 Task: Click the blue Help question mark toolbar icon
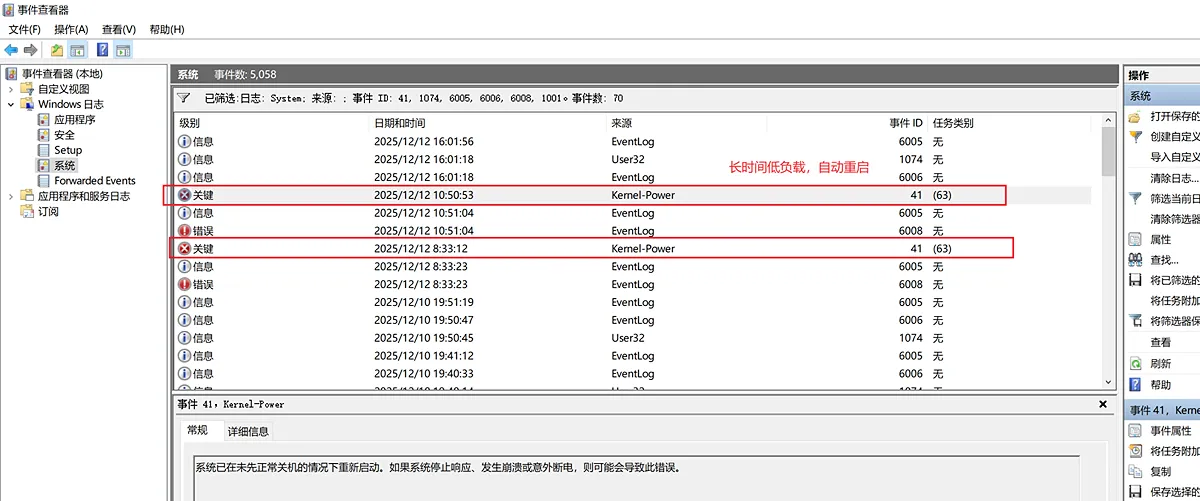(102, 50)
